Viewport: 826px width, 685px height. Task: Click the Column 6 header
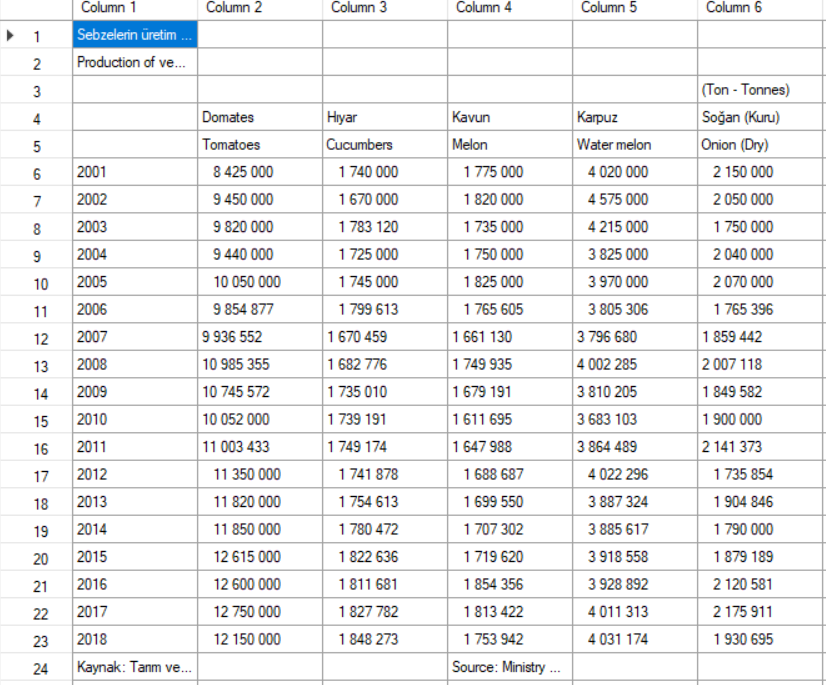pos(761,9)
